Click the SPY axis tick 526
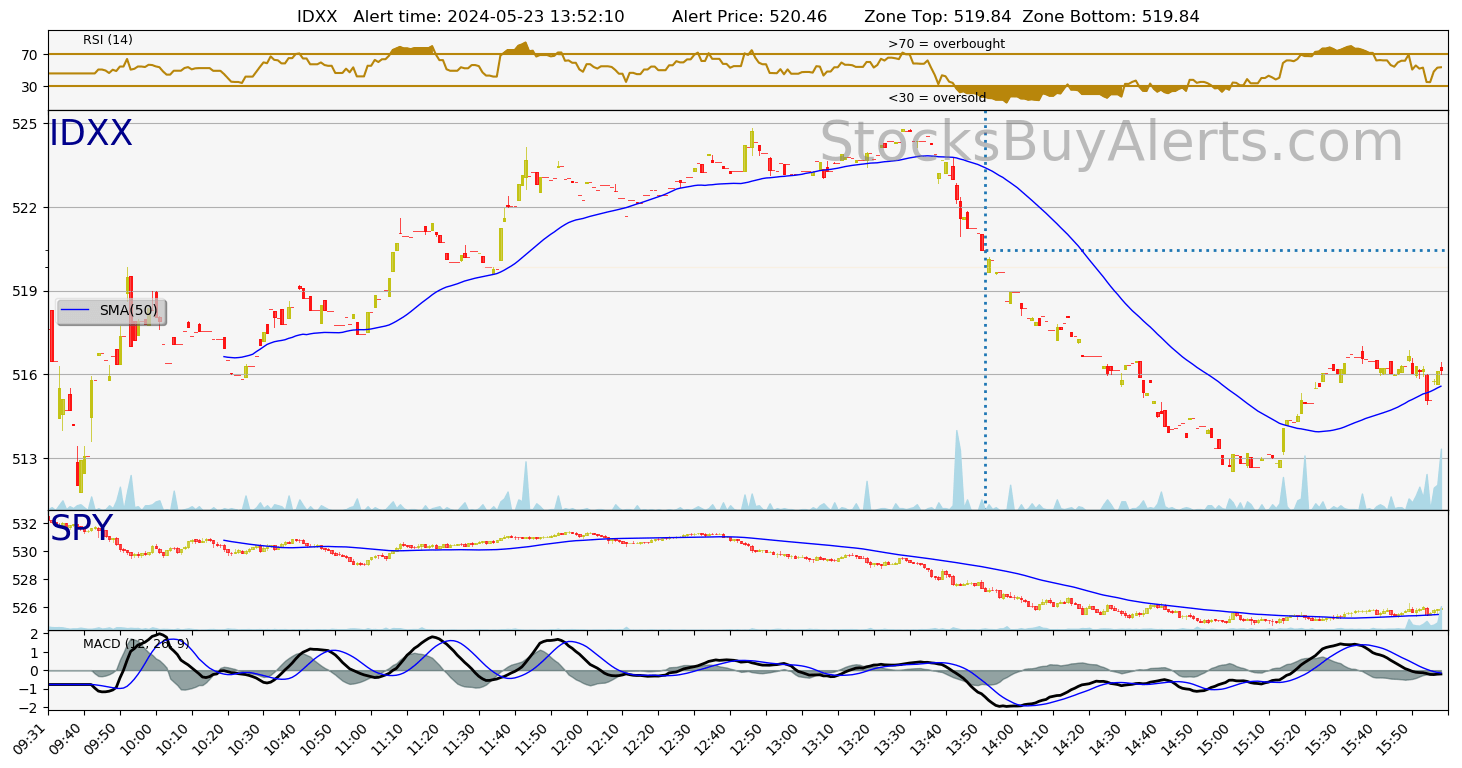 tap(26, 608)
